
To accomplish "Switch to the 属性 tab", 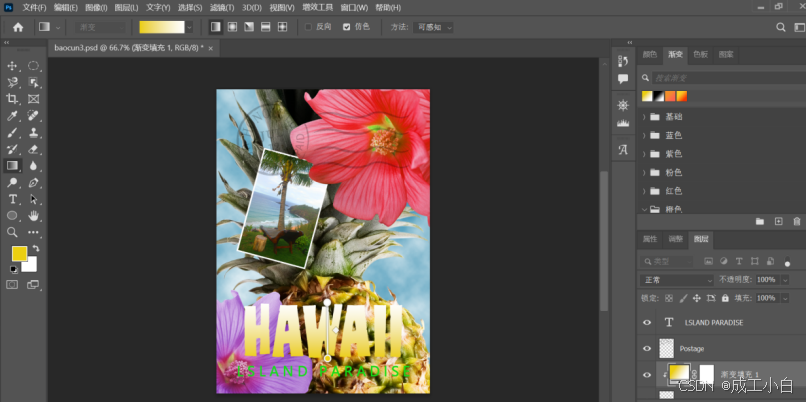I will point(650,239).
